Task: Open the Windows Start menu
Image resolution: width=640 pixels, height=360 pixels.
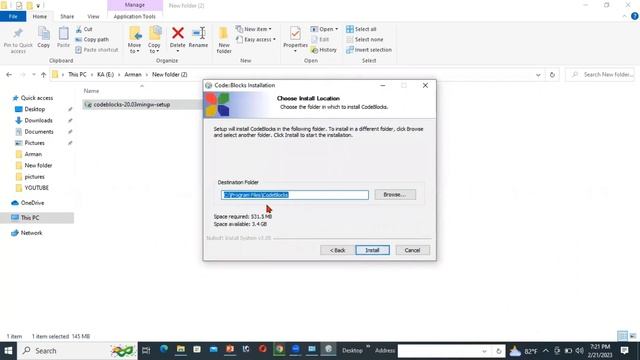Action: (x=8, y=351)
